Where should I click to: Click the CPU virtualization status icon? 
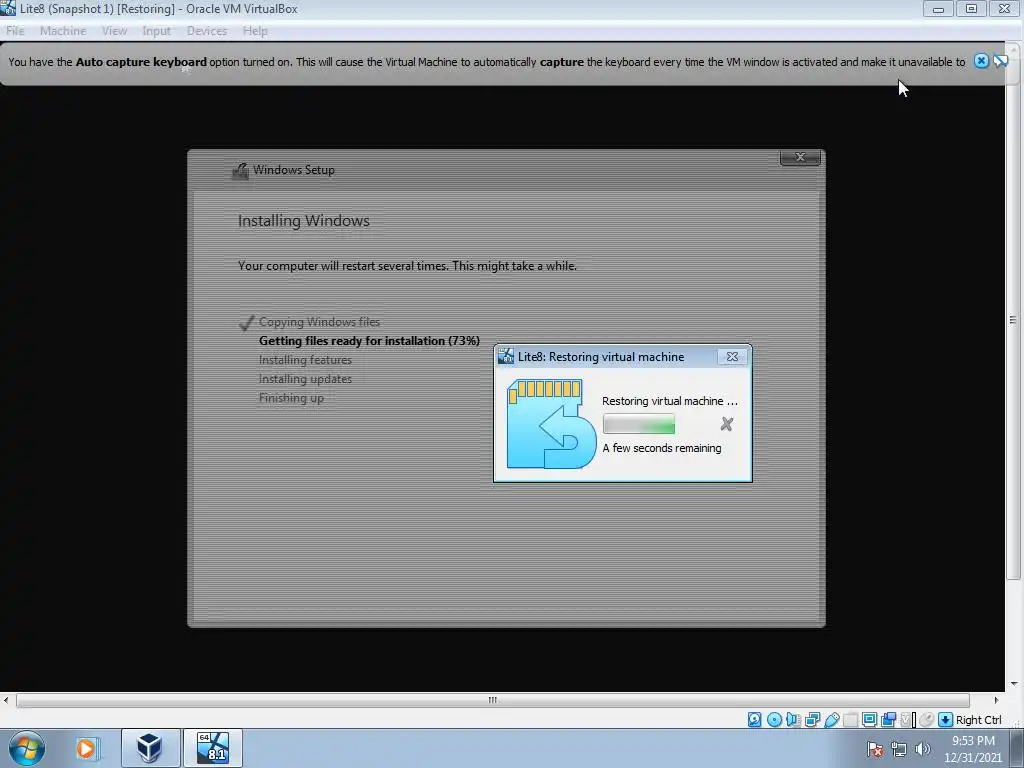906,720
